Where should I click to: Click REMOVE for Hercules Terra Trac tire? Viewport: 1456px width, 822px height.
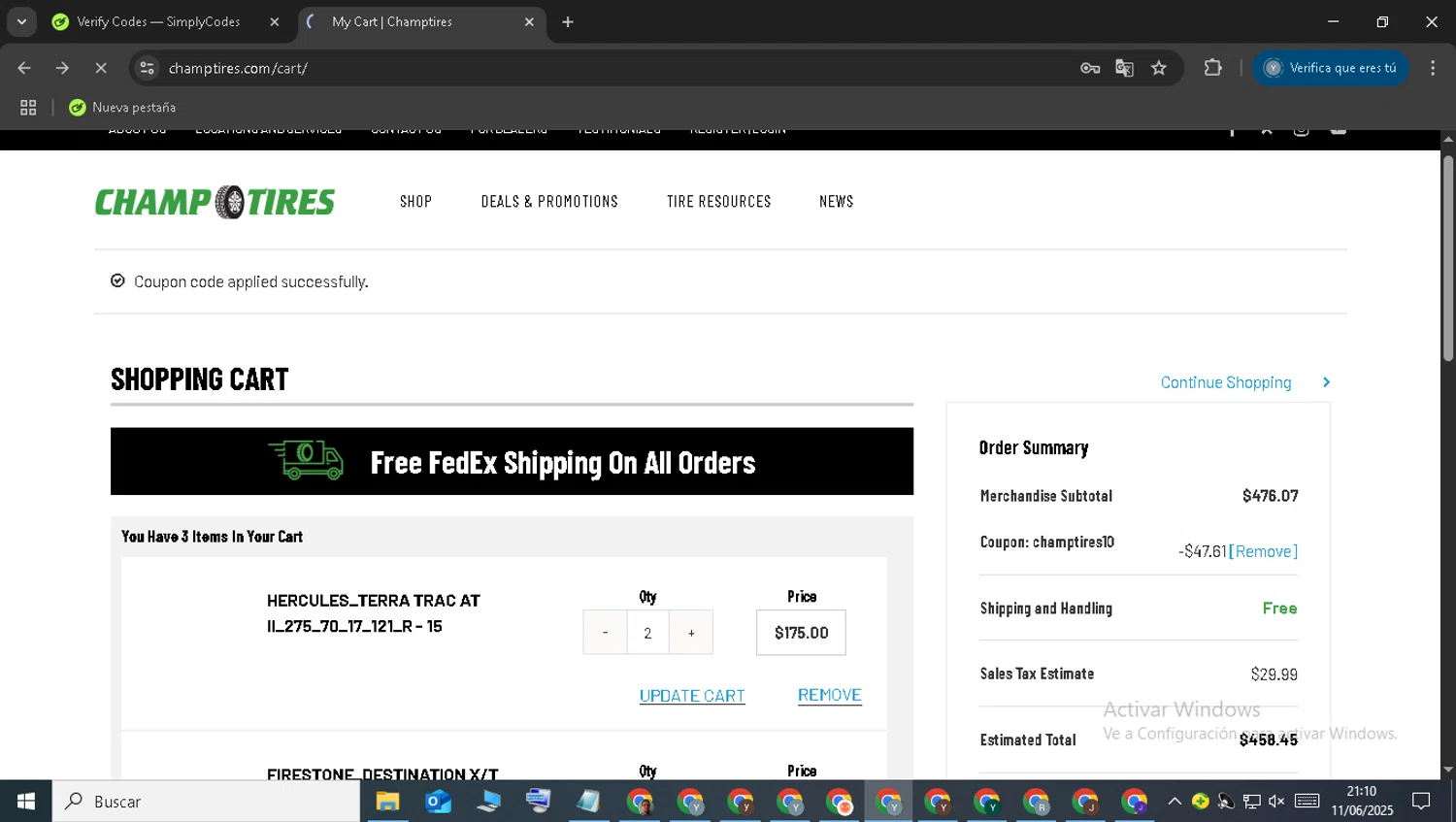pos(830,695)
